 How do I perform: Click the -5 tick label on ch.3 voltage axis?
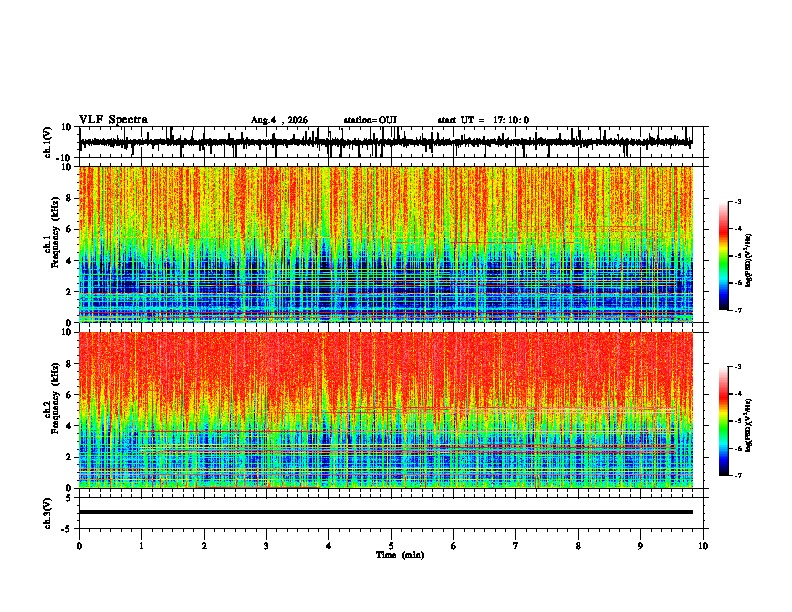click(67, 529)
